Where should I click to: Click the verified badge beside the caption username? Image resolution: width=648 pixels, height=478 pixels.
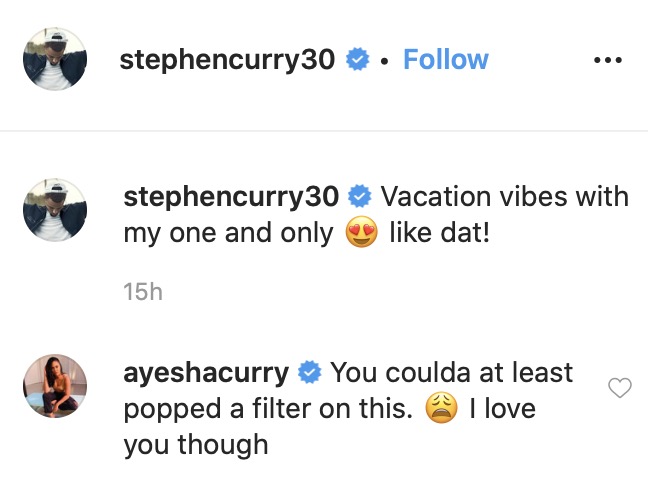360,195
